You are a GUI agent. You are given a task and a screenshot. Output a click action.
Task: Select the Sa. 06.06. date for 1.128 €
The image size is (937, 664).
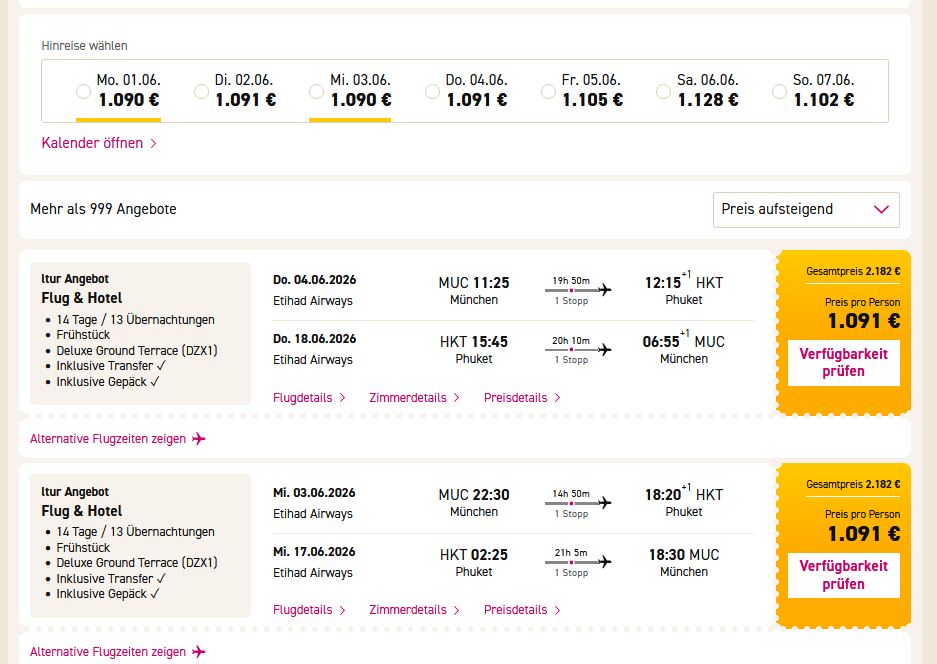pyautogui.click(x=698, y=91)
